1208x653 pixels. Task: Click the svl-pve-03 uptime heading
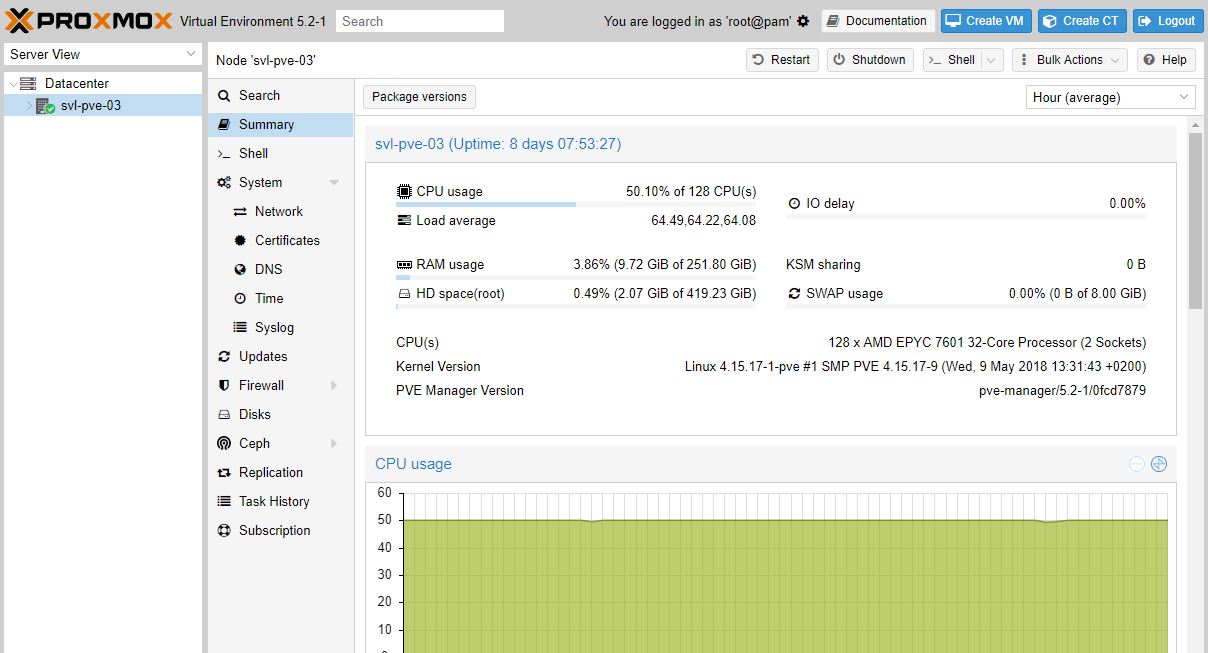point(498,144)
